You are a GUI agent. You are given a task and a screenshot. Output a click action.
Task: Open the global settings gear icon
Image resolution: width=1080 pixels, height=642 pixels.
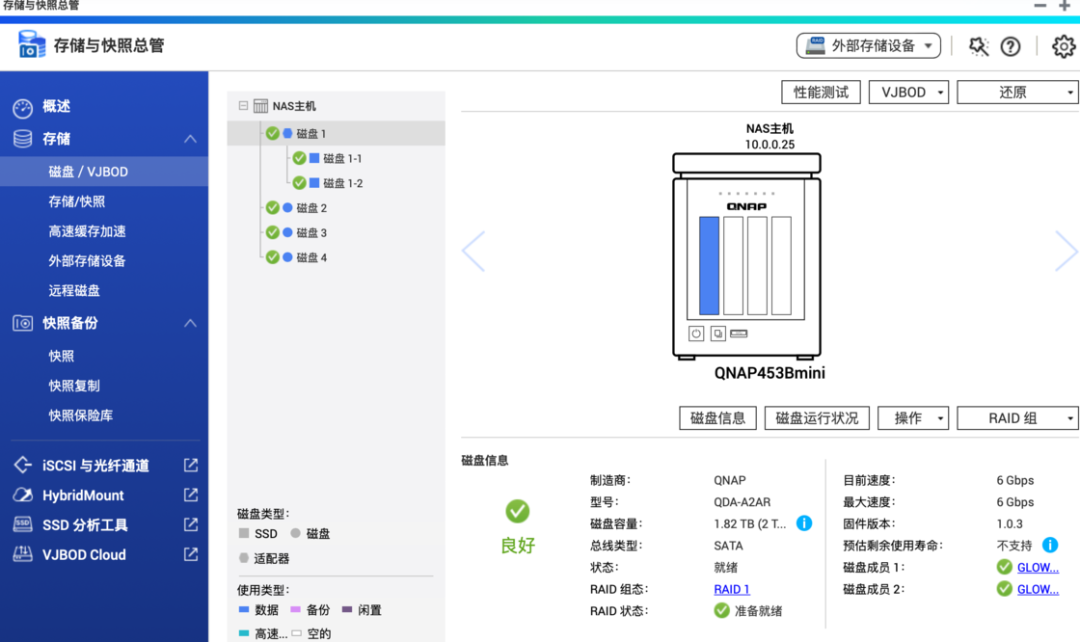(1063, 46)
